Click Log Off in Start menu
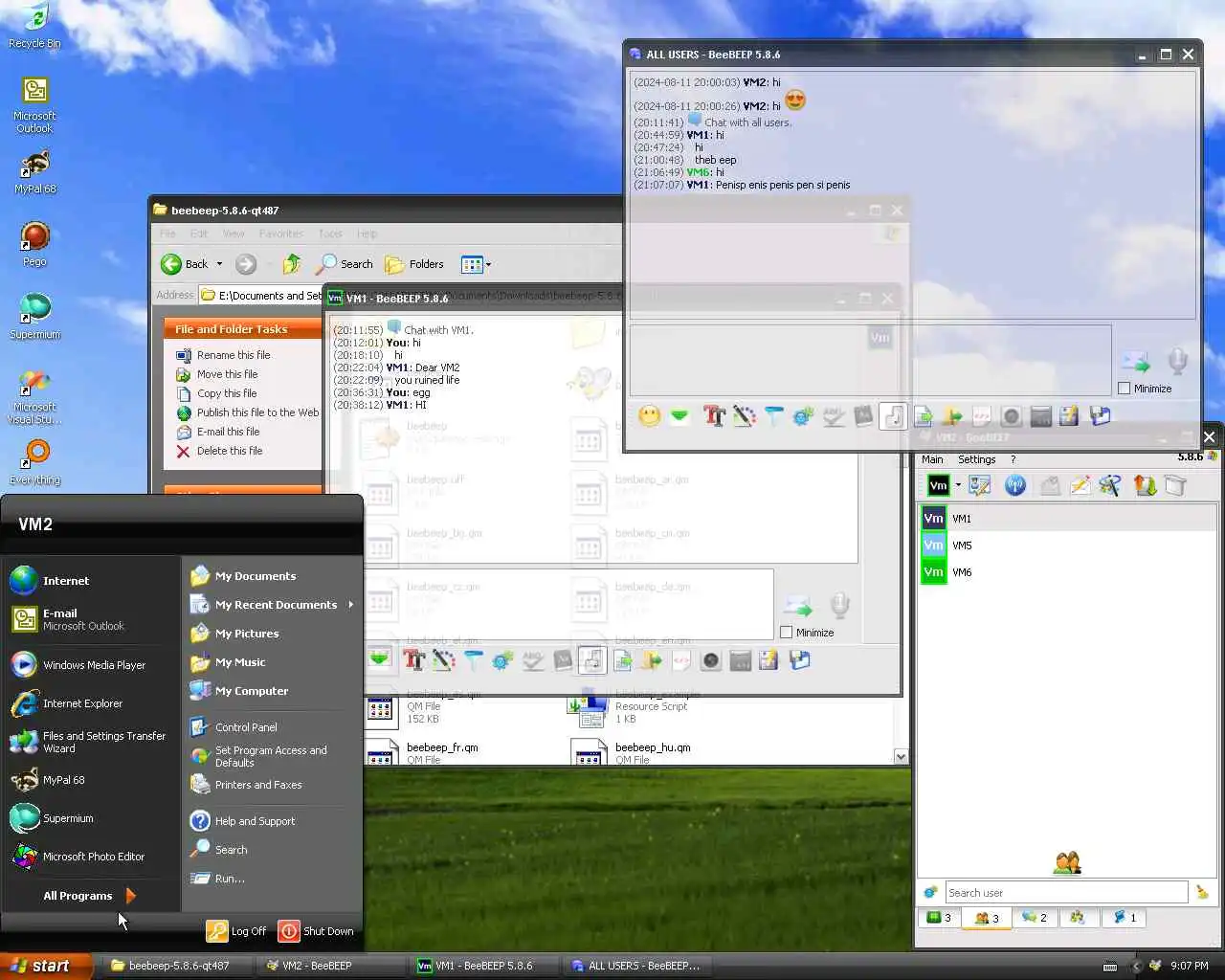Viewport: 1225px width, 980px height. pyautogui.click(x=236, y=931)
